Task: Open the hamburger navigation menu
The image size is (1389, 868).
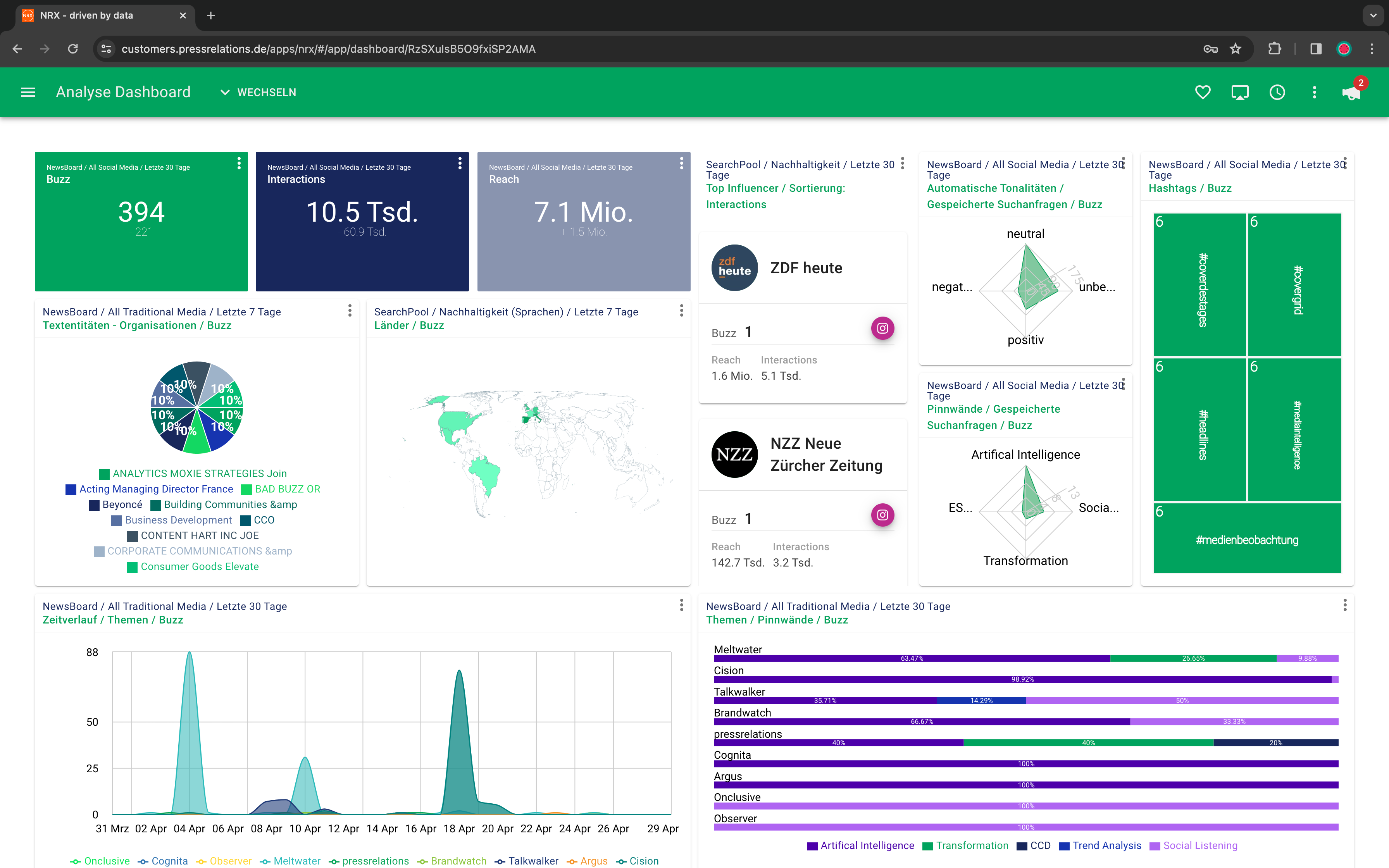Action: point(28,93)
